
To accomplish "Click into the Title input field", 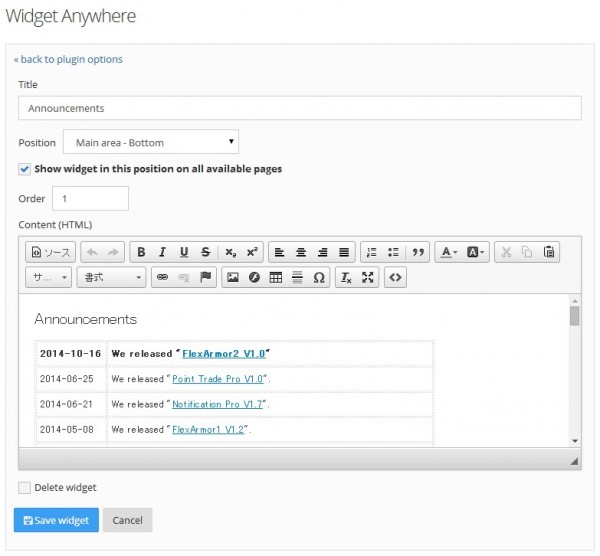I will [x=300, y=108].
